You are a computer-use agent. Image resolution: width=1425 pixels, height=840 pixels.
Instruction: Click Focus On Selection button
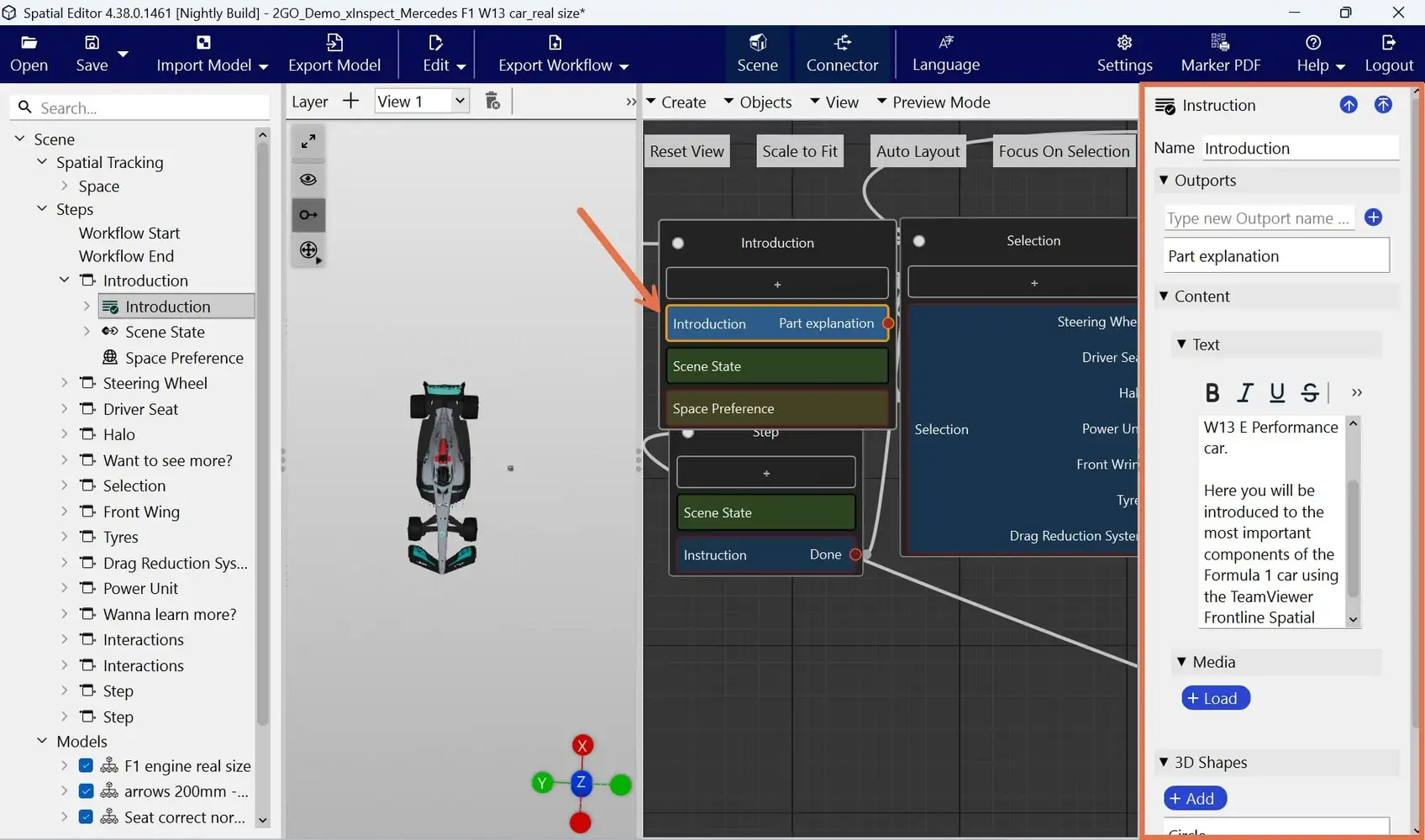(1064, 151)
